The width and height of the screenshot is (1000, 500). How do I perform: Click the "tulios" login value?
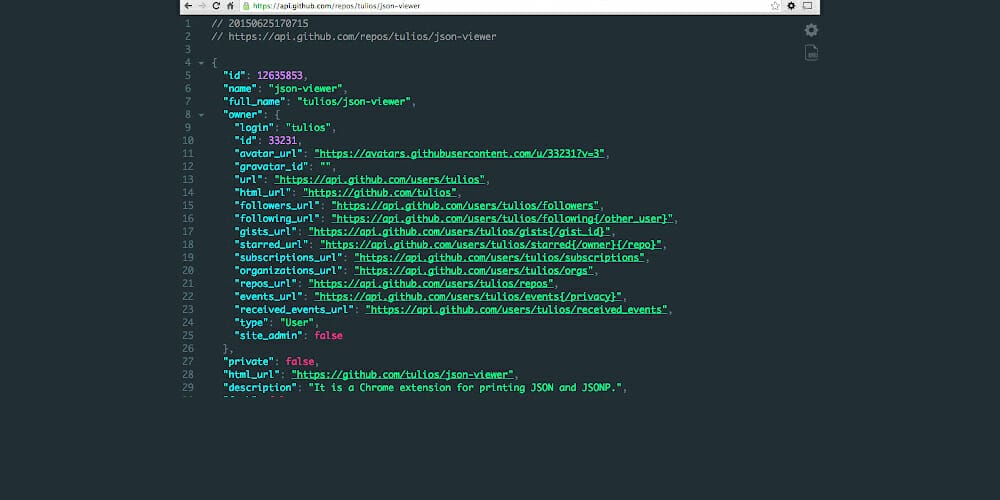coord(308,128)
